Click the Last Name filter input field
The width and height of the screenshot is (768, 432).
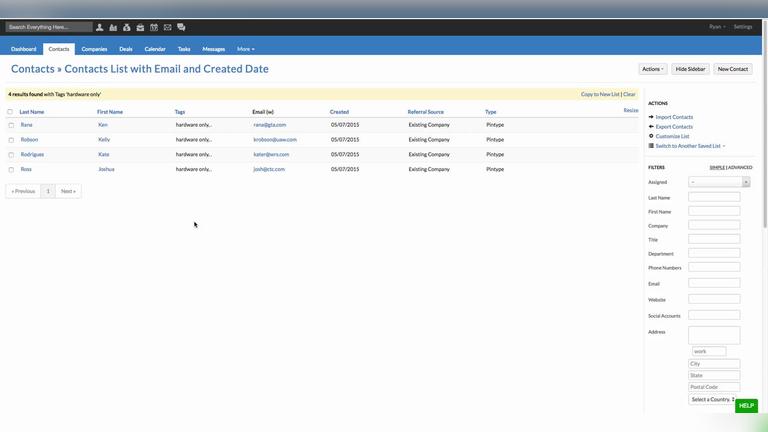pos(714,197)
